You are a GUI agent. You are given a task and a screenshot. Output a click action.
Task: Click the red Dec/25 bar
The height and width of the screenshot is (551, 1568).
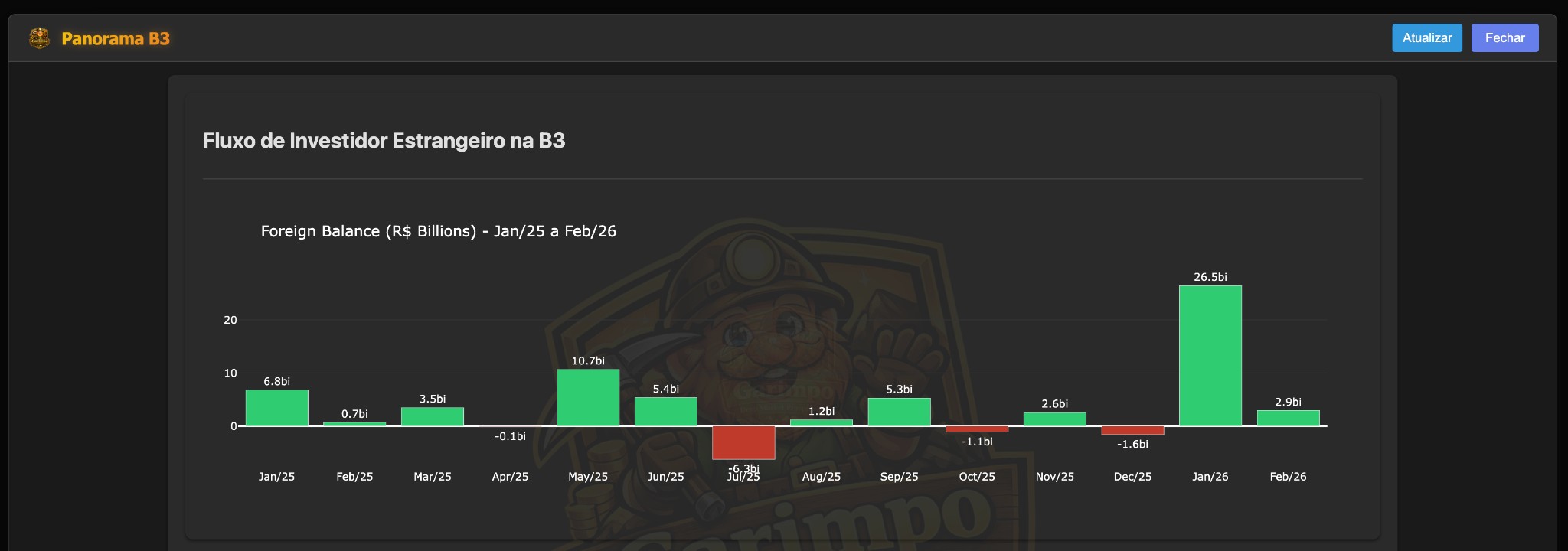(1132, 430)
